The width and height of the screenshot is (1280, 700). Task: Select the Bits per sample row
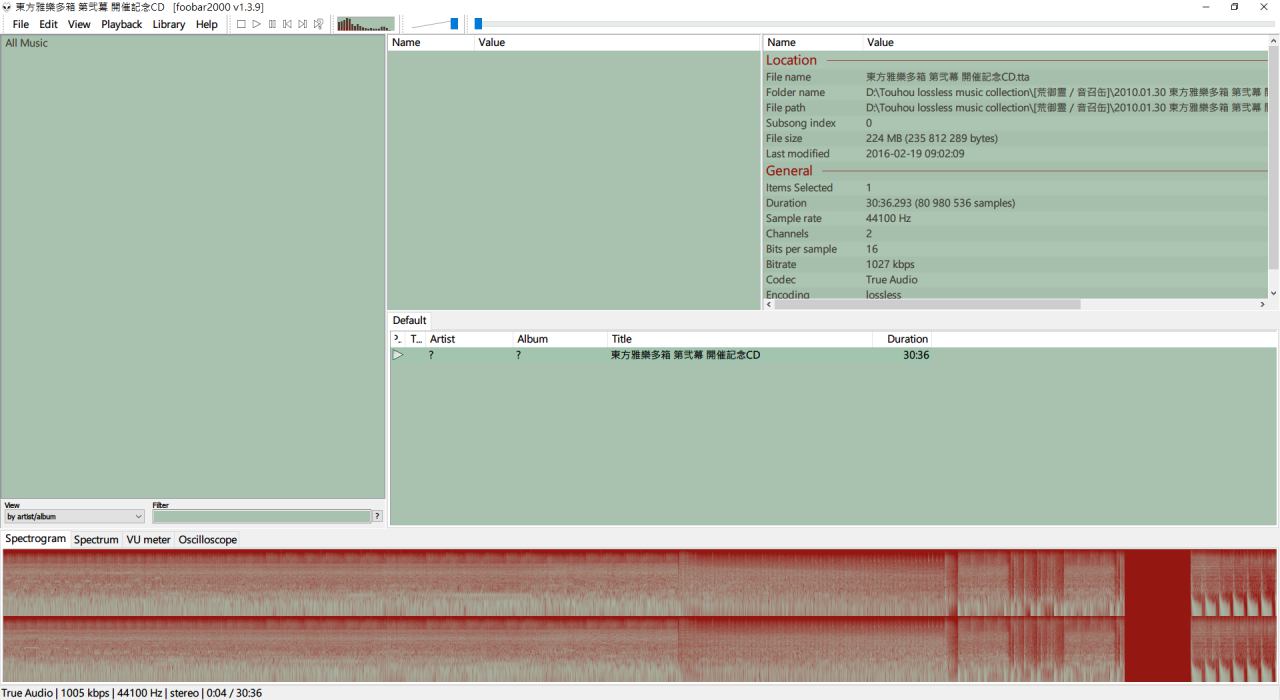click(1015, 249)
